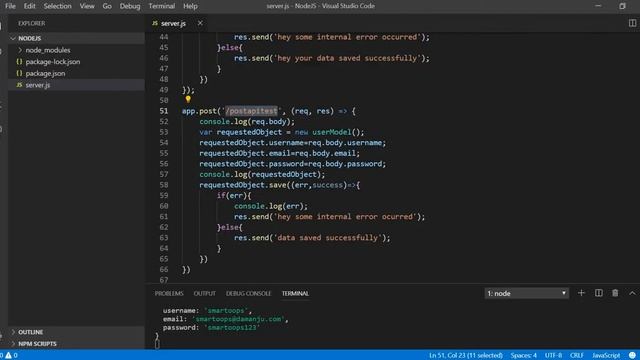
Task: Click line number 58 in the gutter
Action: (164, 185)
